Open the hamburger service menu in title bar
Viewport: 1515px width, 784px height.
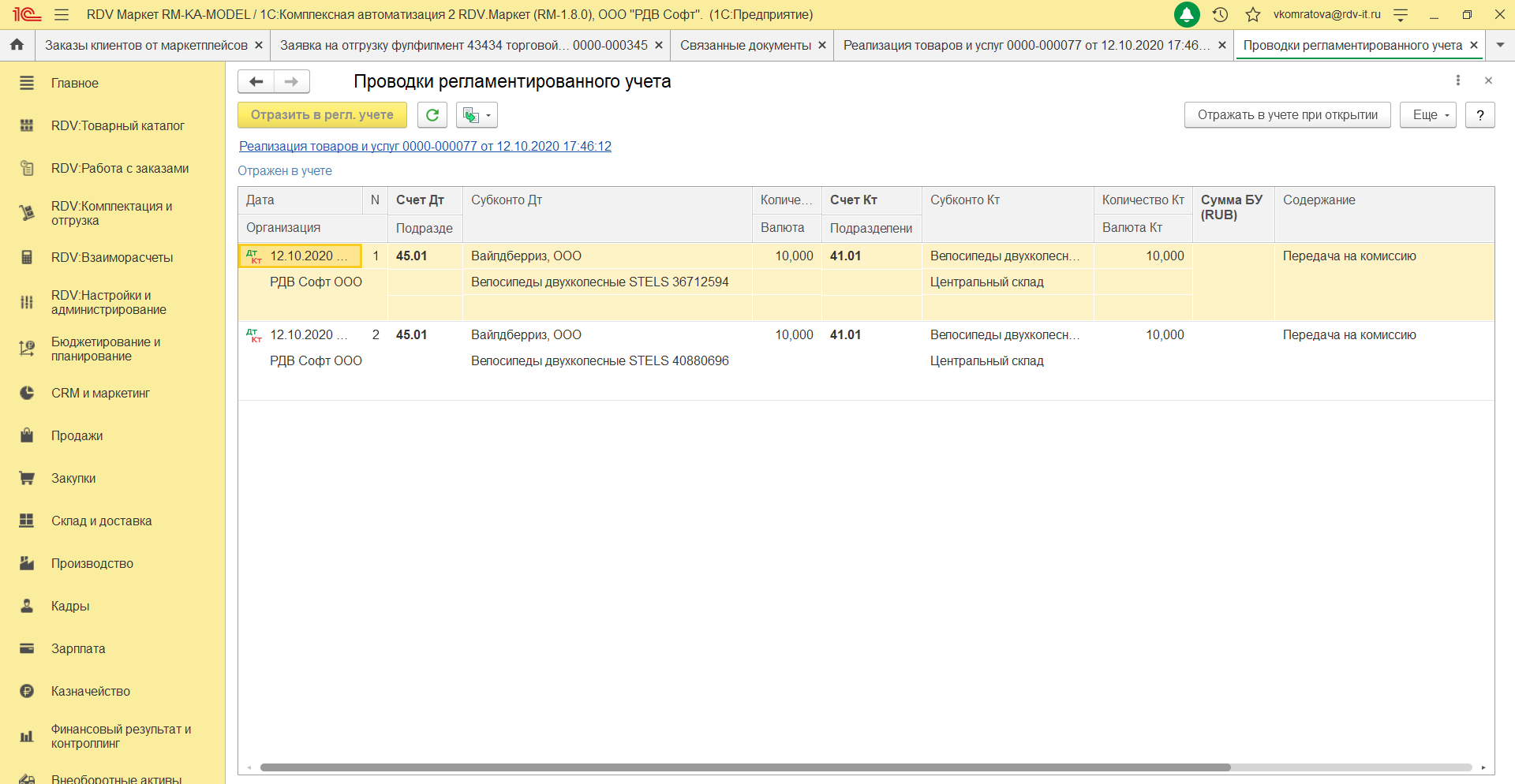pos(62,14)
